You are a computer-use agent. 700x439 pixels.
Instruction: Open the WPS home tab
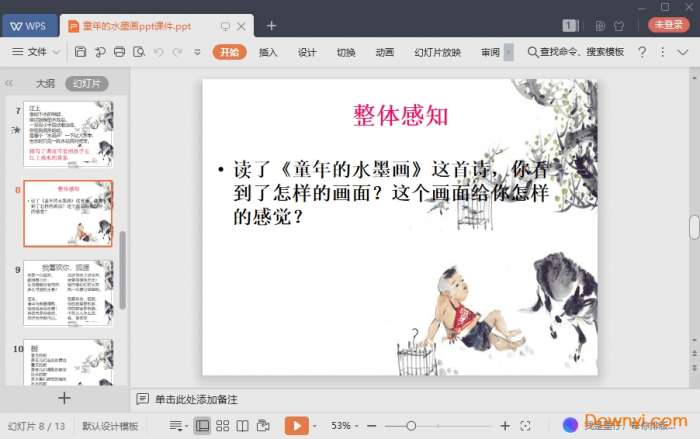[30, 26]
